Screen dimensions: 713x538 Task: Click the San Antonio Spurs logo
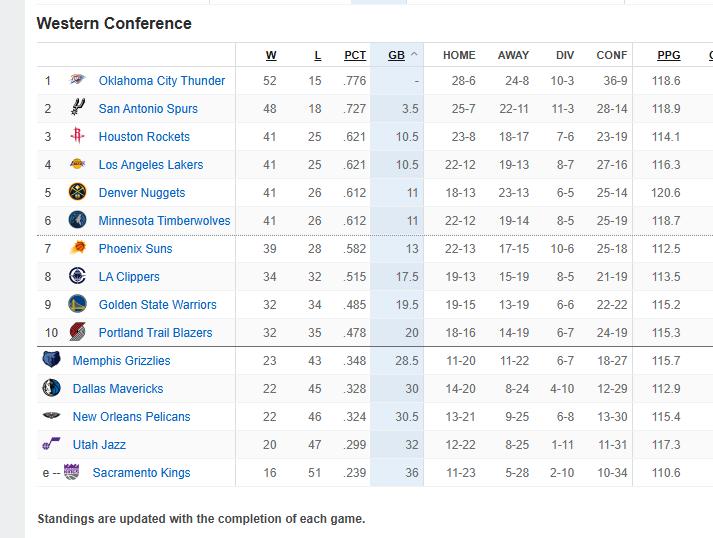pyautogui.click(x=78, y=108)
